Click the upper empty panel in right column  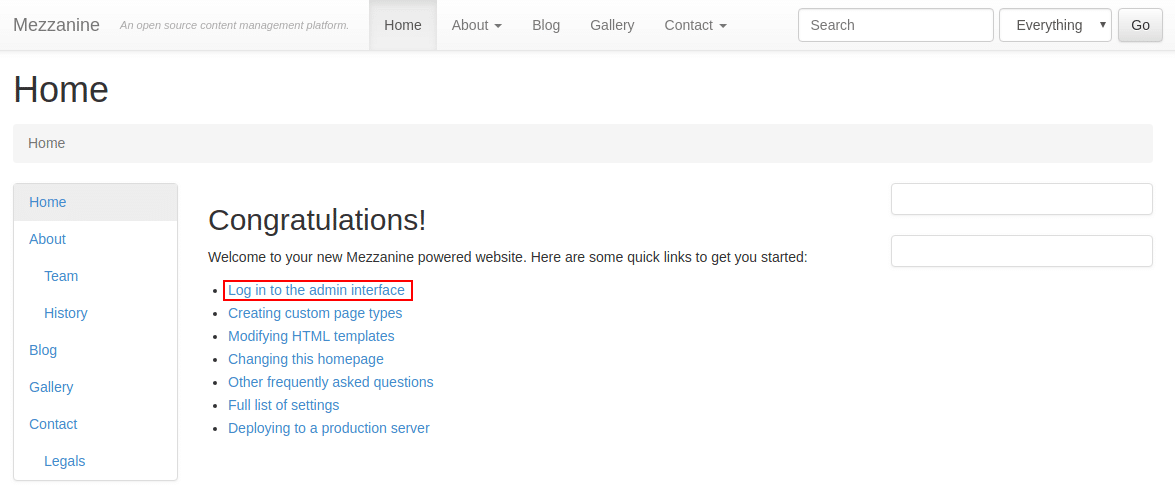coord(1021,199)
